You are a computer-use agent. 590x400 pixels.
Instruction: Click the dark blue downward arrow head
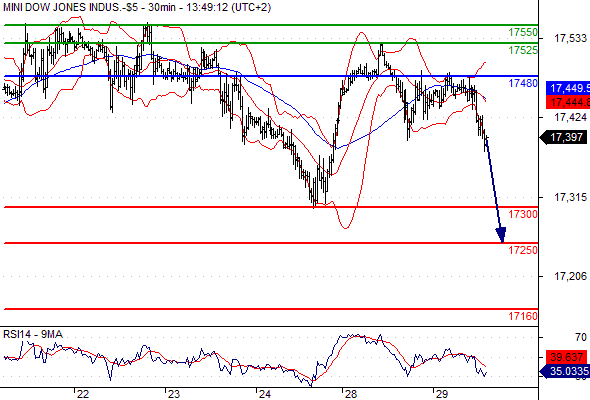coord(501,235)
